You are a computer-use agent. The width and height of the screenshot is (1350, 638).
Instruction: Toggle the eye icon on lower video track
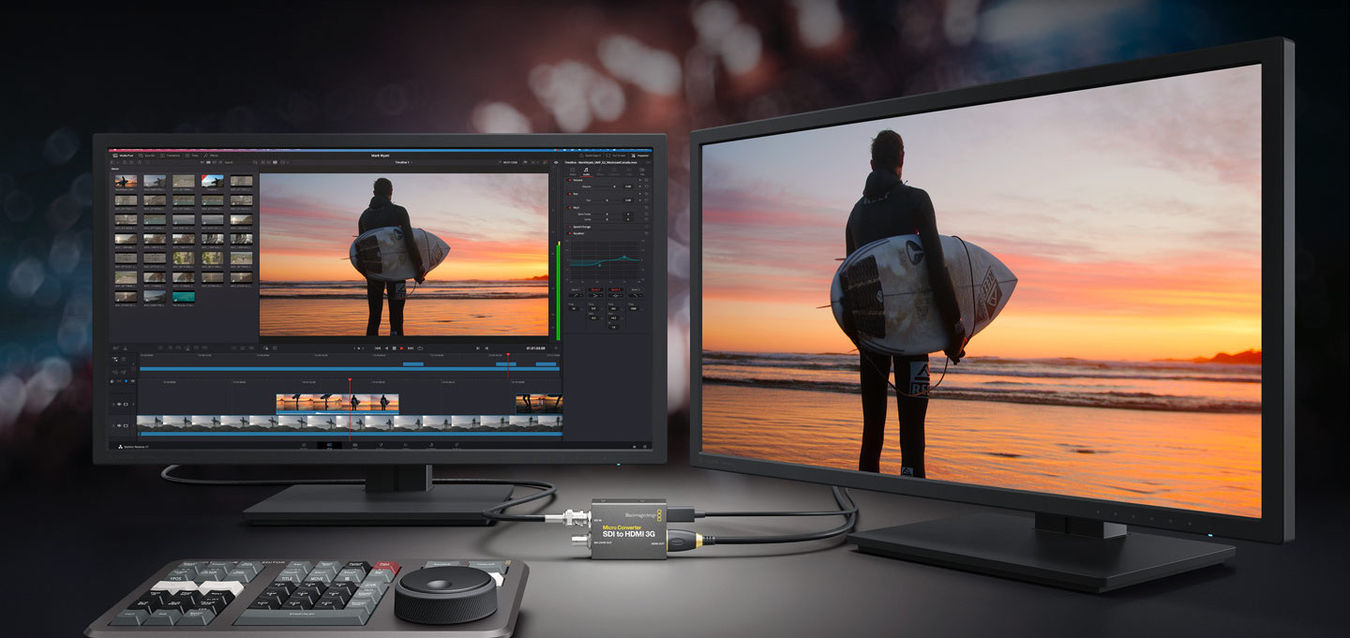coord(119,426)
